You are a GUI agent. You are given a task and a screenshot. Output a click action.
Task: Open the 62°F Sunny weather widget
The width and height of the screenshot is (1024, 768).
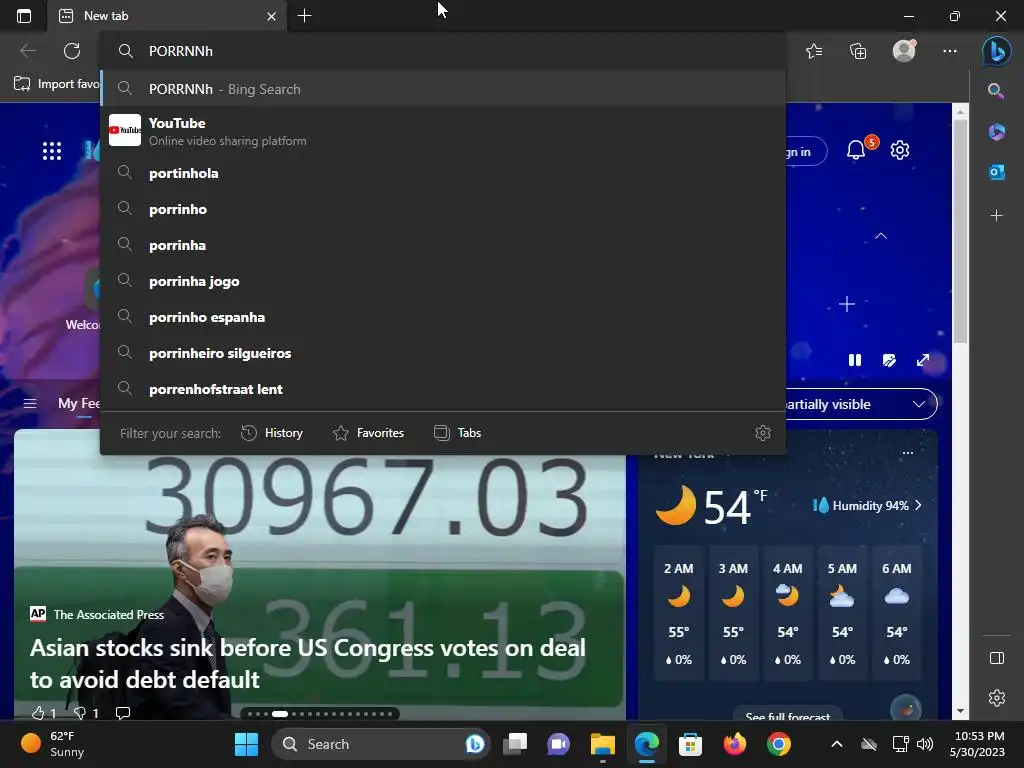point(54,744)
